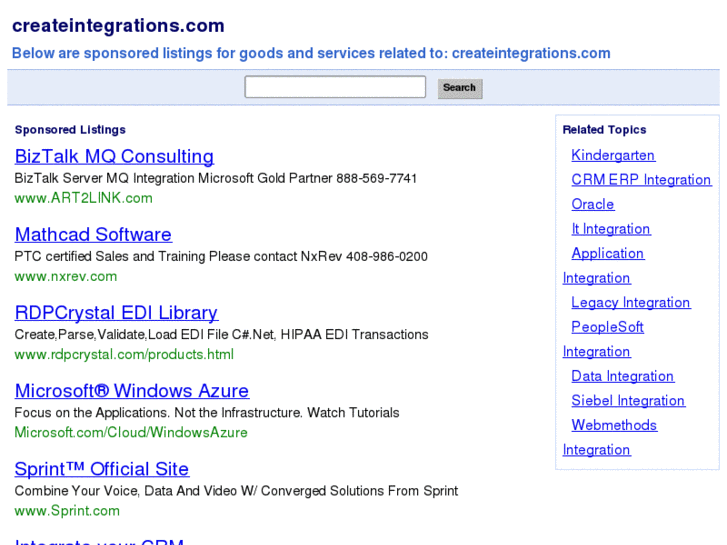Screen dimensions: 727x545
Task: Click the Combine Your Voice description text
Action: click(x=236, y=491)
